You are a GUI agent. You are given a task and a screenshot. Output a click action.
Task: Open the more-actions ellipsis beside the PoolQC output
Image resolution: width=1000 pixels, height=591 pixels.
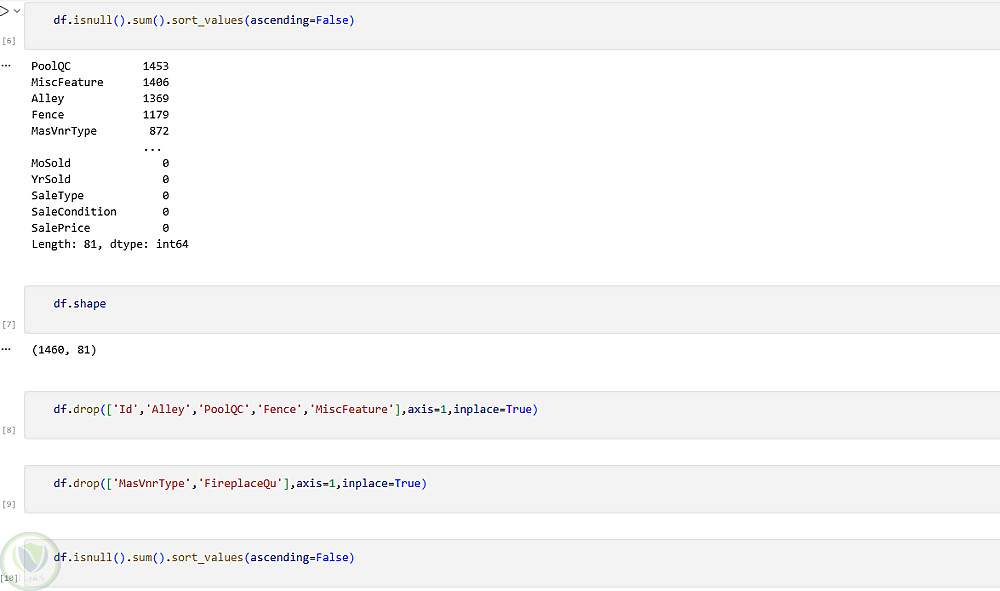(x=5, y=66)
